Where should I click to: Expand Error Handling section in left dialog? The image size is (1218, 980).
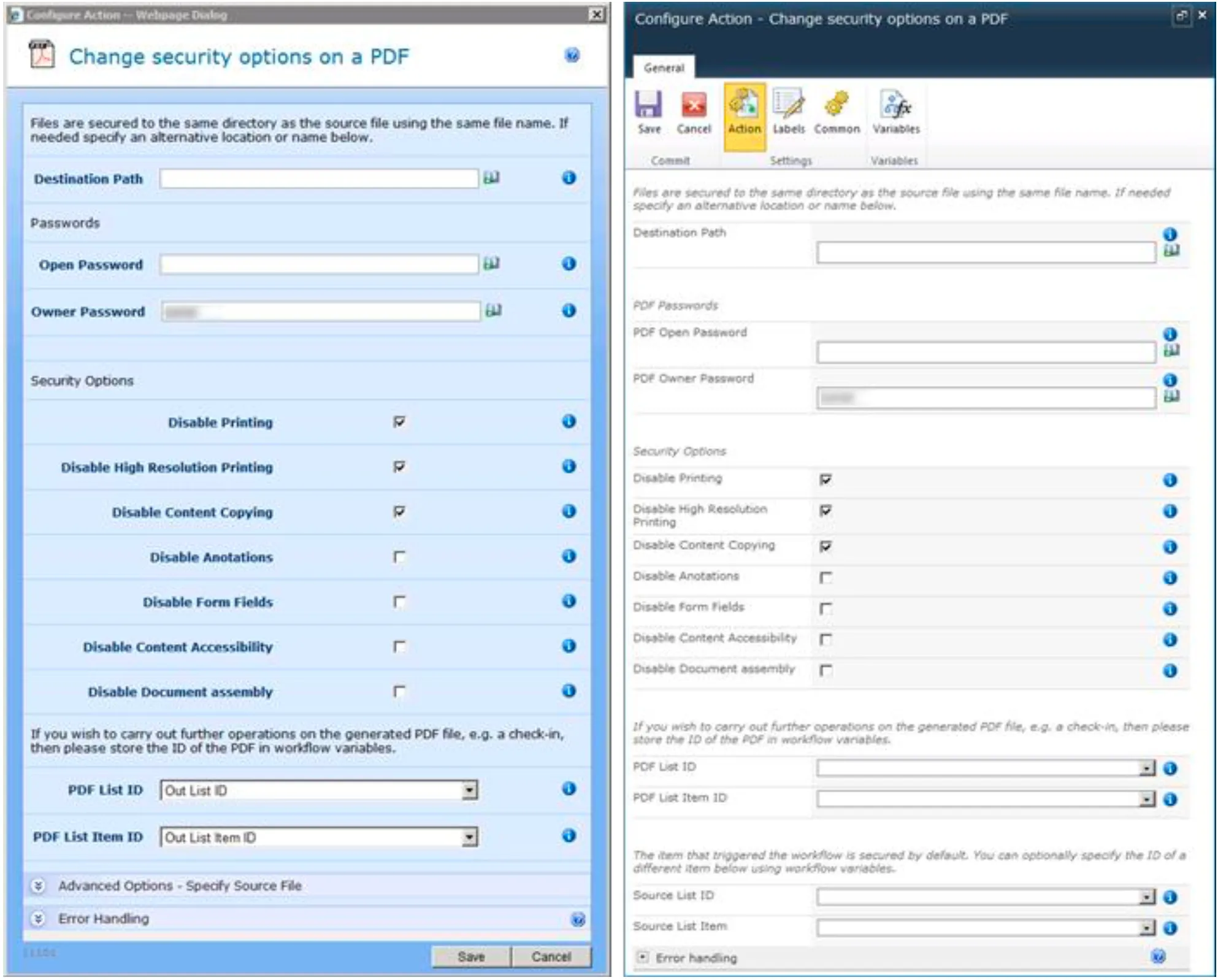[x=38, y=919]
